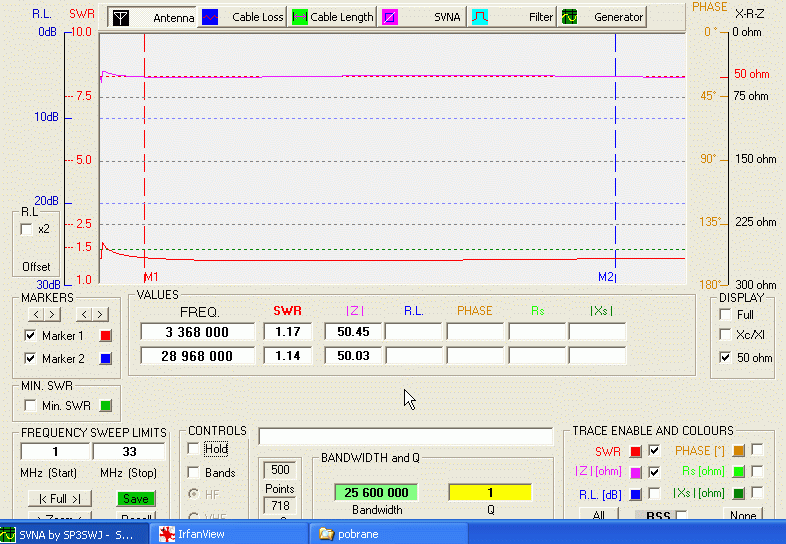Viewport: 786px width, 544px height.
Task: Click the |< Full >| sweep button
Action: (x=59, y=498)
